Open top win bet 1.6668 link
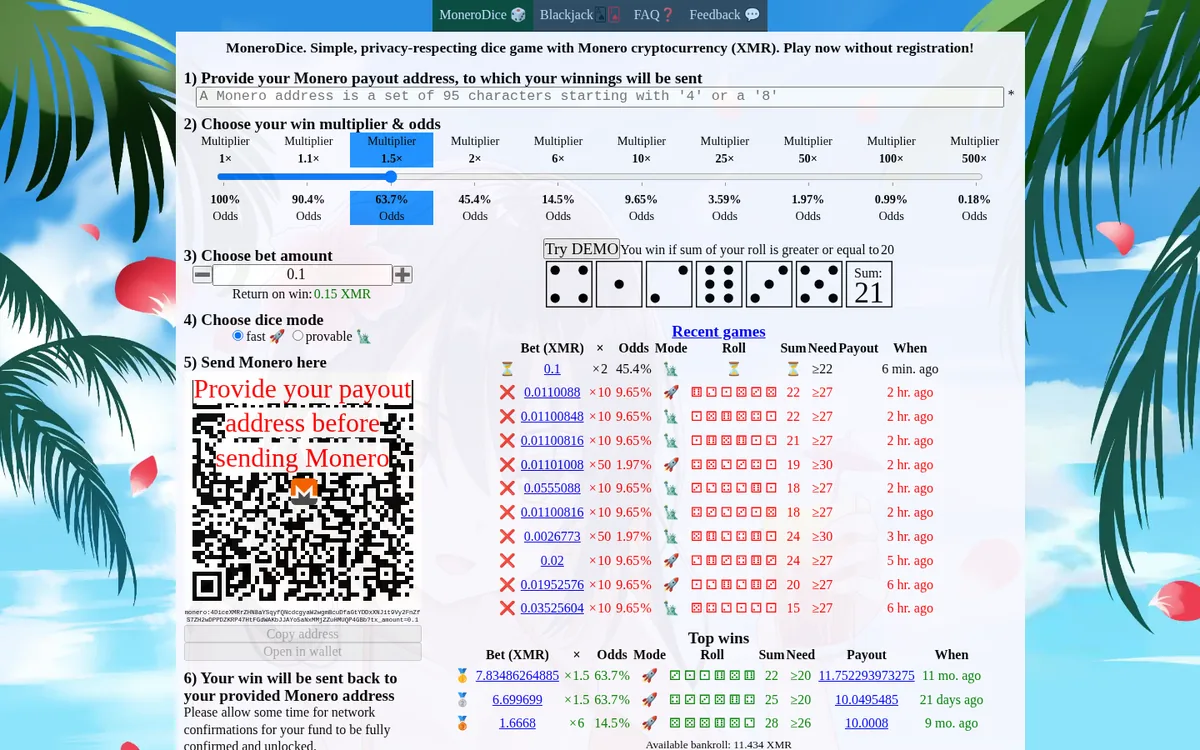 (x=517, y=724)
